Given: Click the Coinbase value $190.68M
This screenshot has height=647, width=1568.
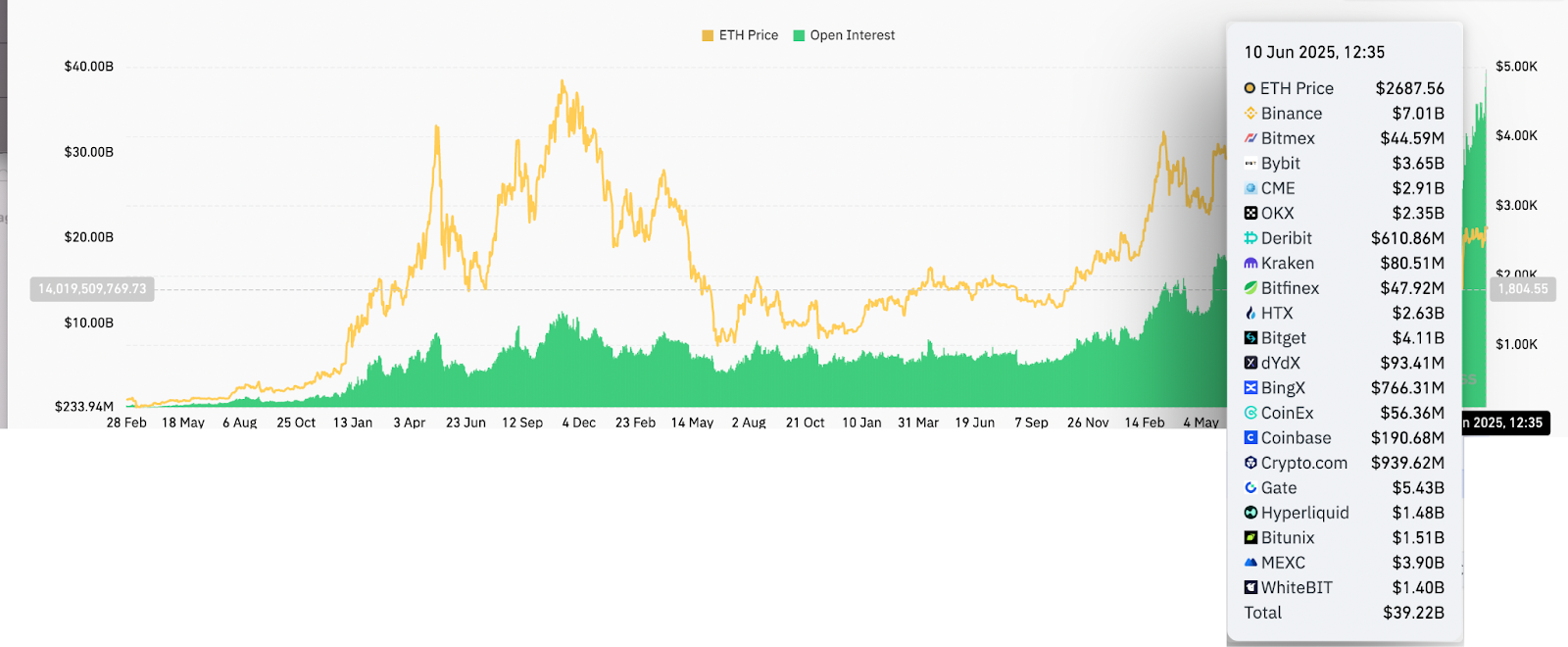Looking at the screenshot, I should click(x=1407, y=438).
